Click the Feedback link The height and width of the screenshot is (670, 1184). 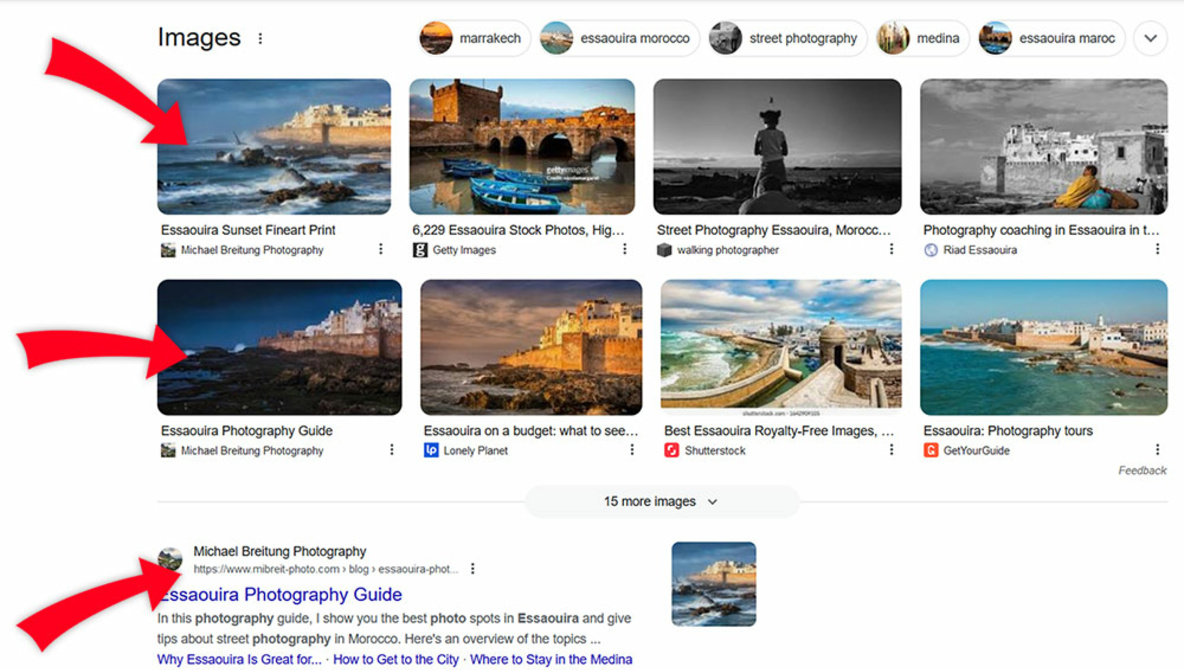[1142, 471]
